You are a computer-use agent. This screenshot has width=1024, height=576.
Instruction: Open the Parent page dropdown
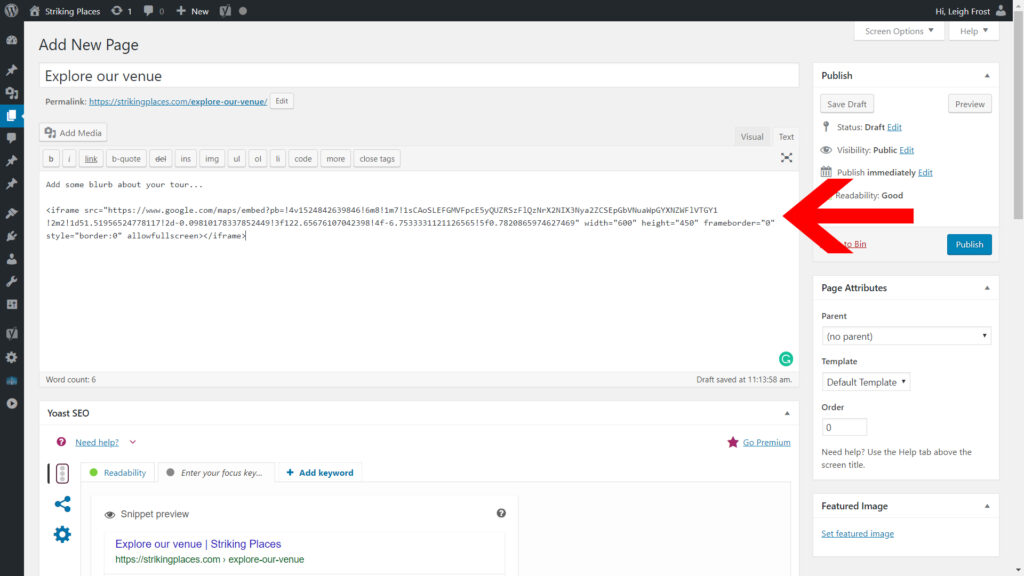click(906, 336)
